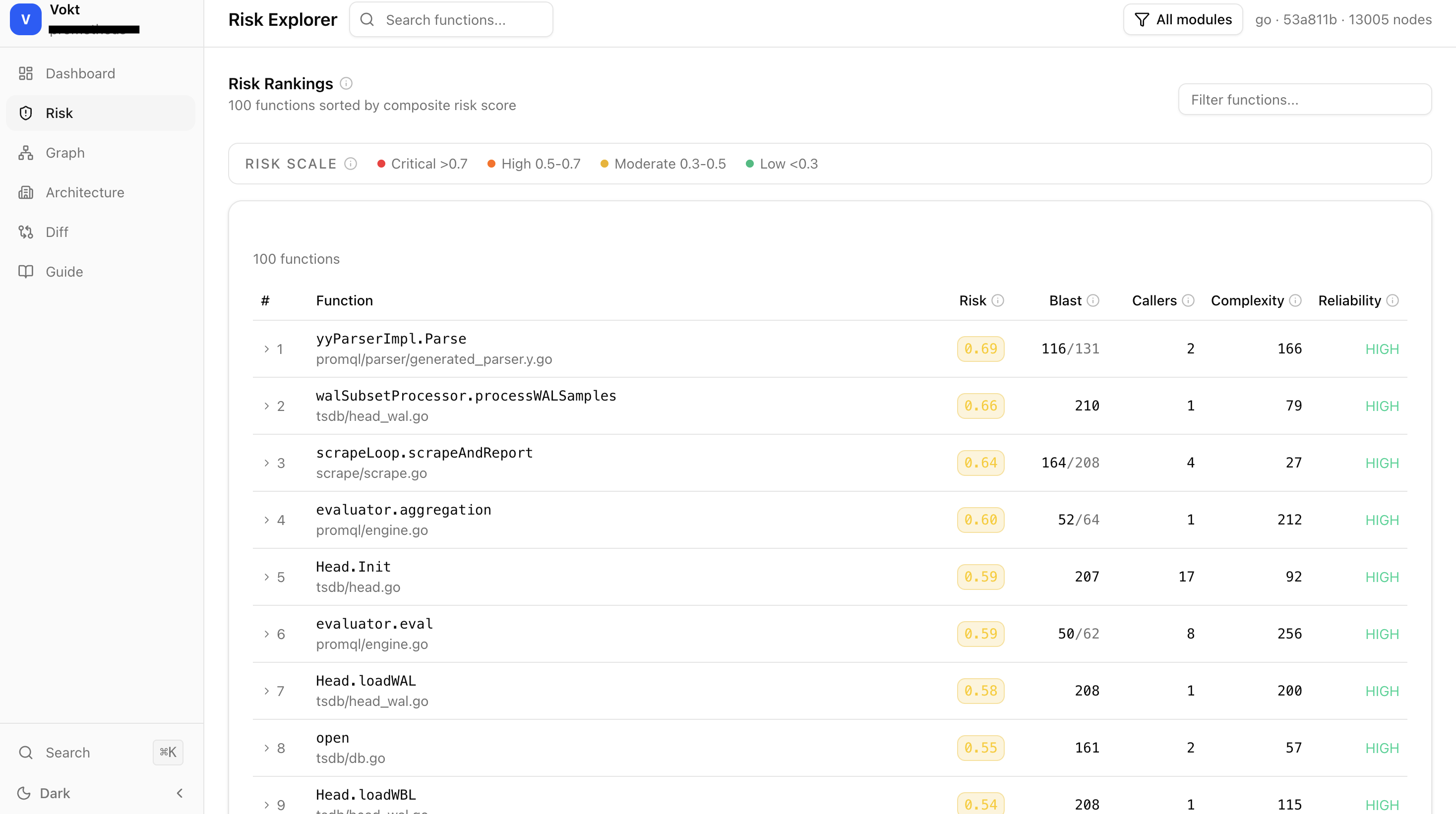Click the 116/131 blast value
Viewport: 1456px width, 814px height.
tap(1071, 349)
